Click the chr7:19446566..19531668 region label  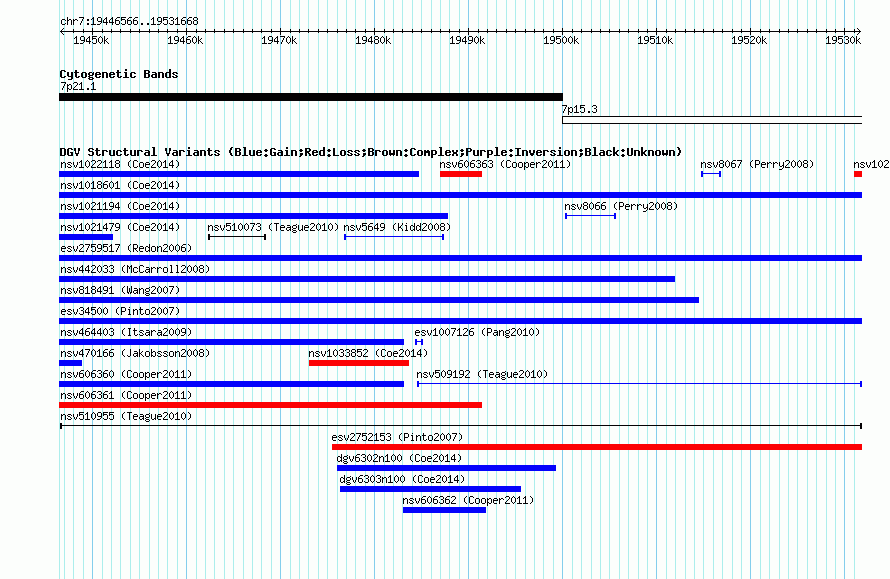[x=129, y=22]
